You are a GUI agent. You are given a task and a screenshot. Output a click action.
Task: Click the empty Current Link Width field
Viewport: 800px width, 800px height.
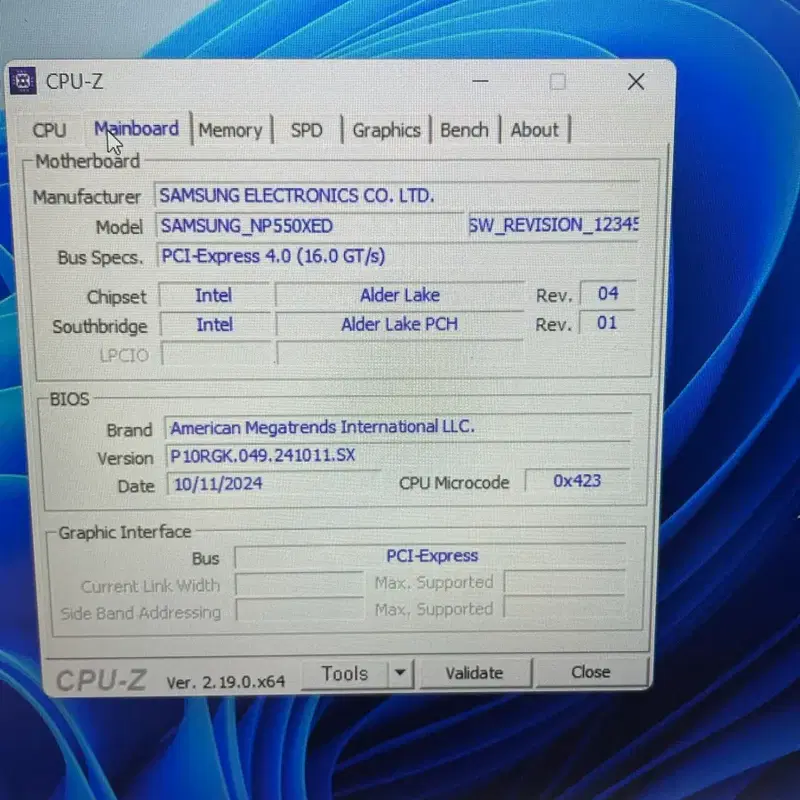[299, 584]
